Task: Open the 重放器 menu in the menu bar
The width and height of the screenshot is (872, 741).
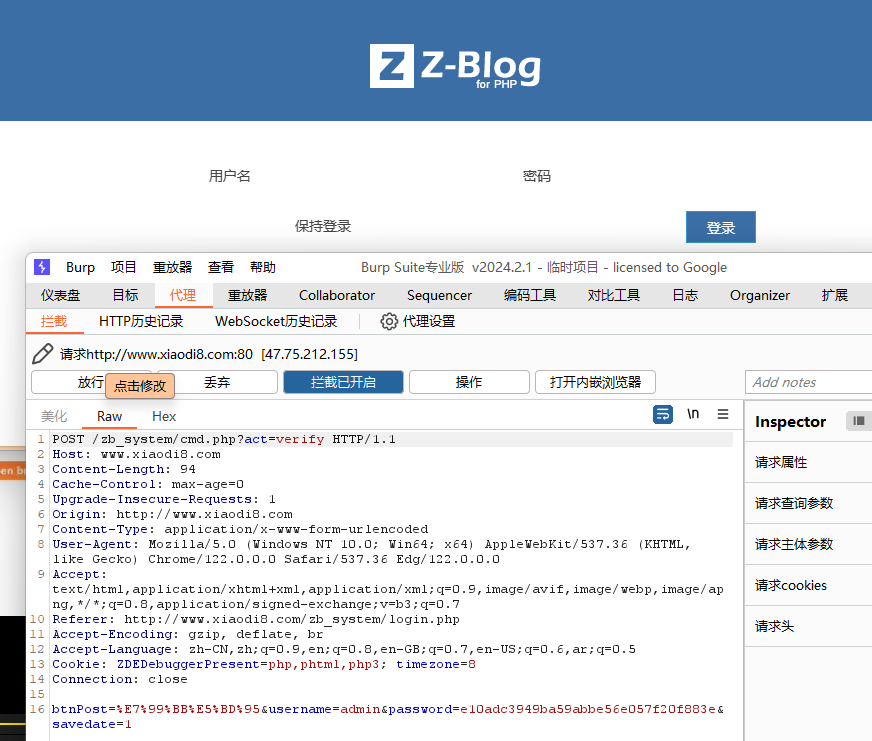Action: click(172, 268)
